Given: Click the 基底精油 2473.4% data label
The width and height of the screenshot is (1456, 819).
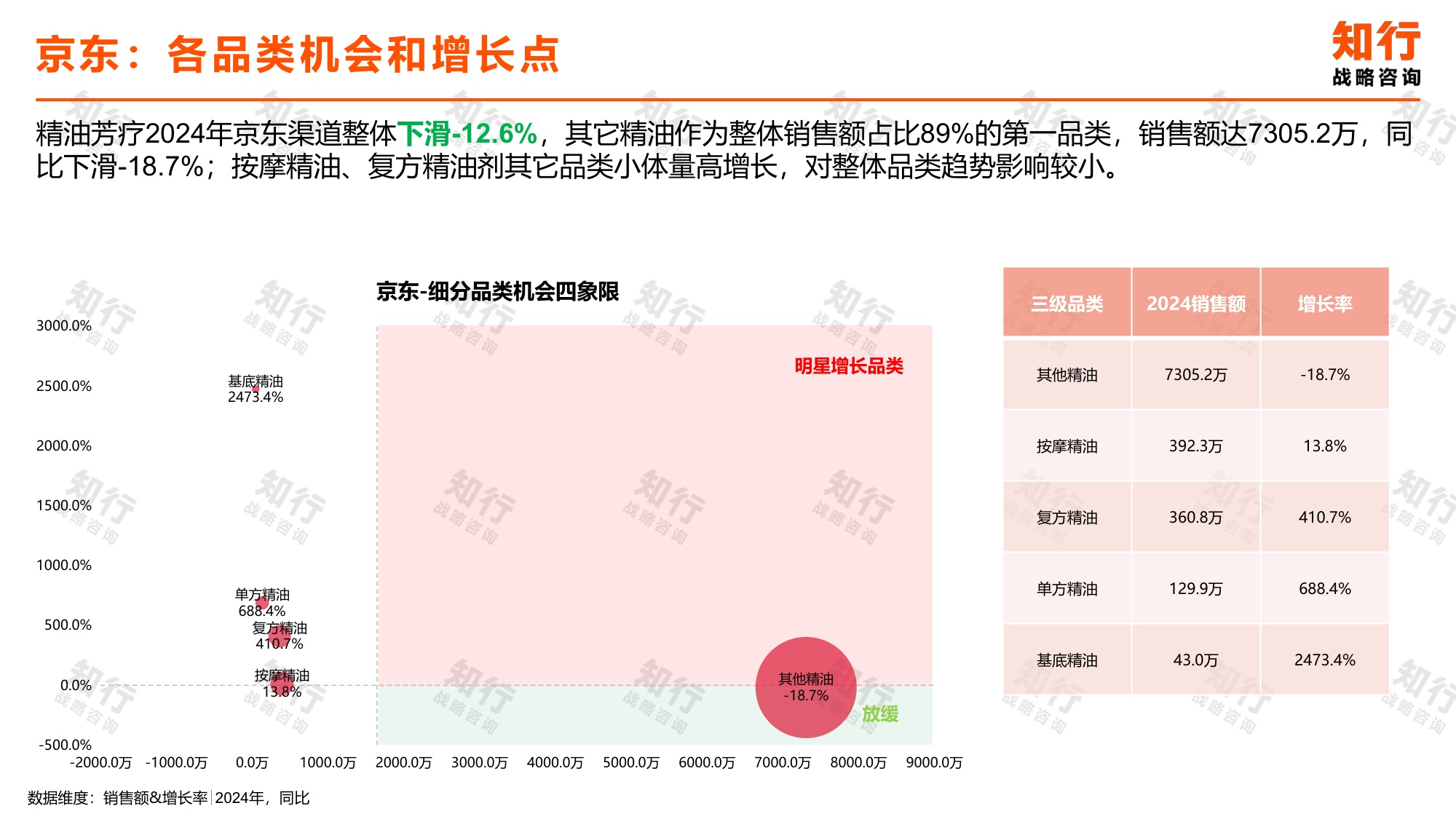Looking at the screenshot, I should coord(256,389).
